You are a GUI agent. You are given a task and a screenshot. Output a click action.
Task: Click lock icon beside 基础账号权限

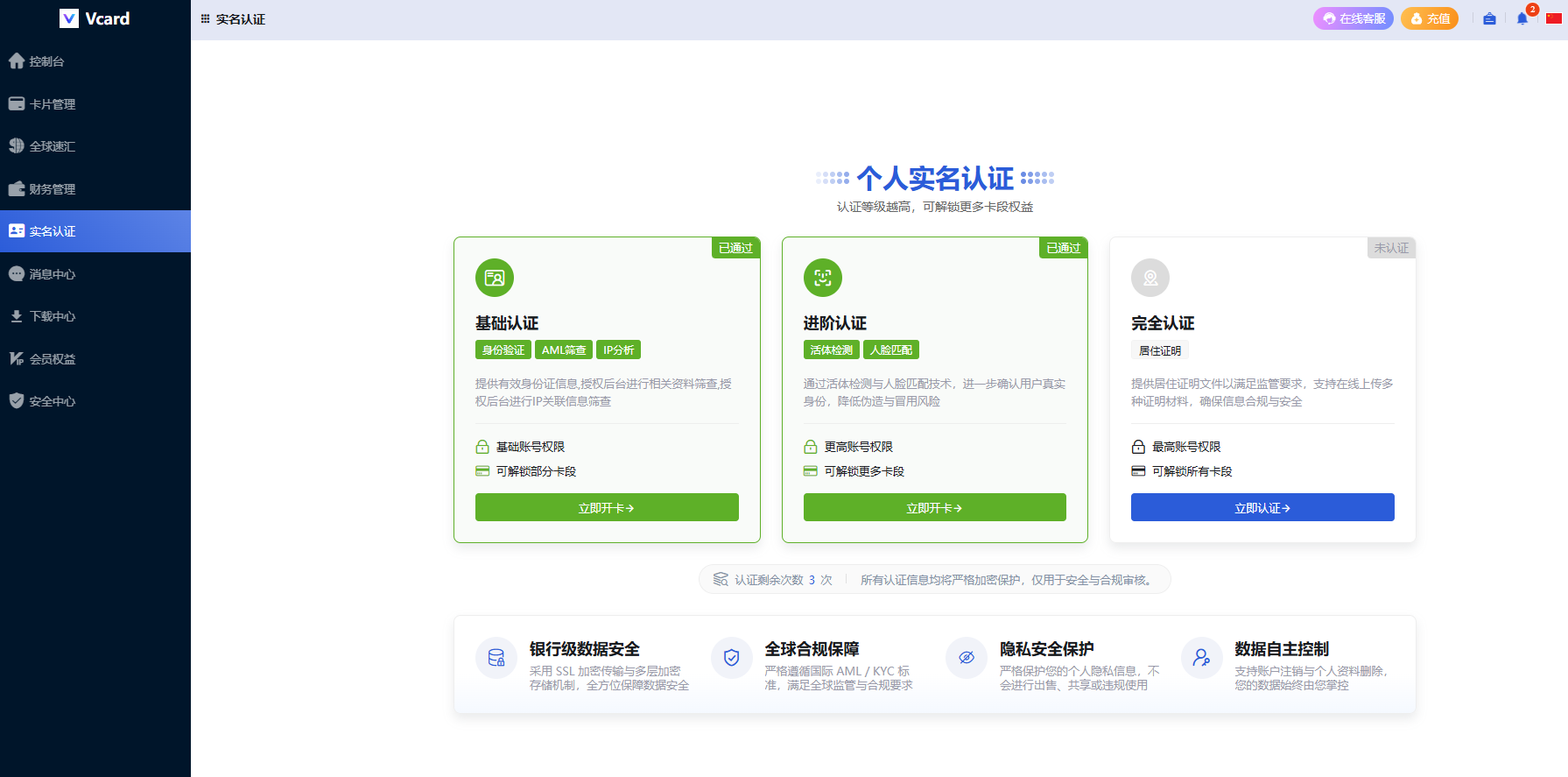pos(482,447)
